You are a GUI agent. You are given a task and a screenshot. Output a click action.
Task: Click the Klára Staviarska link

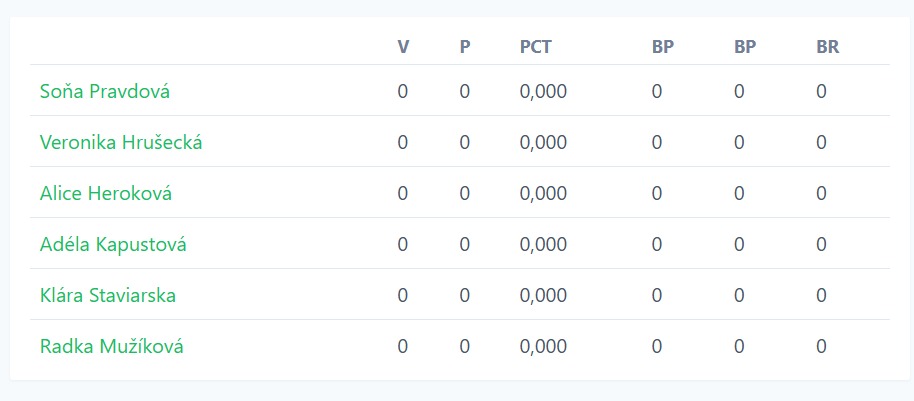[x=108, y=296]
